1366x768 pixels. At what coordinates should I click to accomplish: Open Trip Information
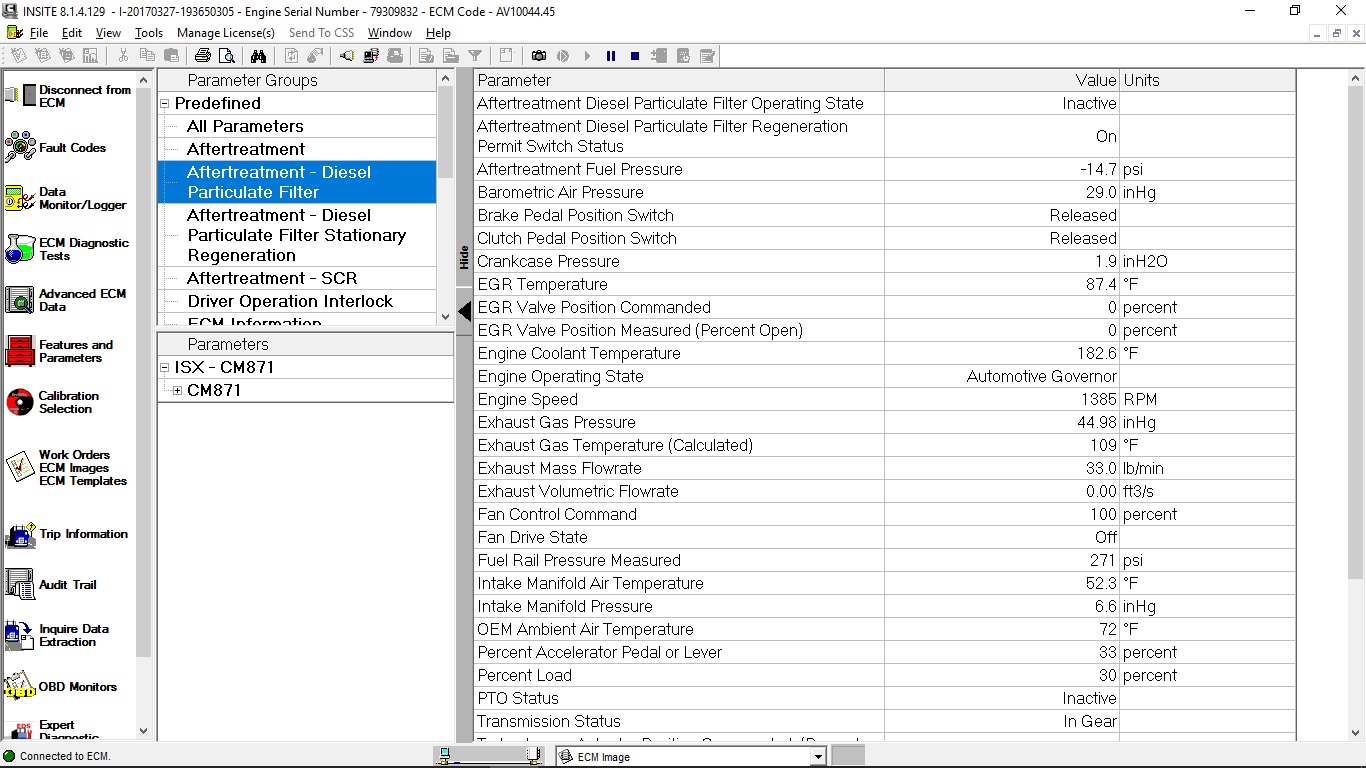click(67, 534)
